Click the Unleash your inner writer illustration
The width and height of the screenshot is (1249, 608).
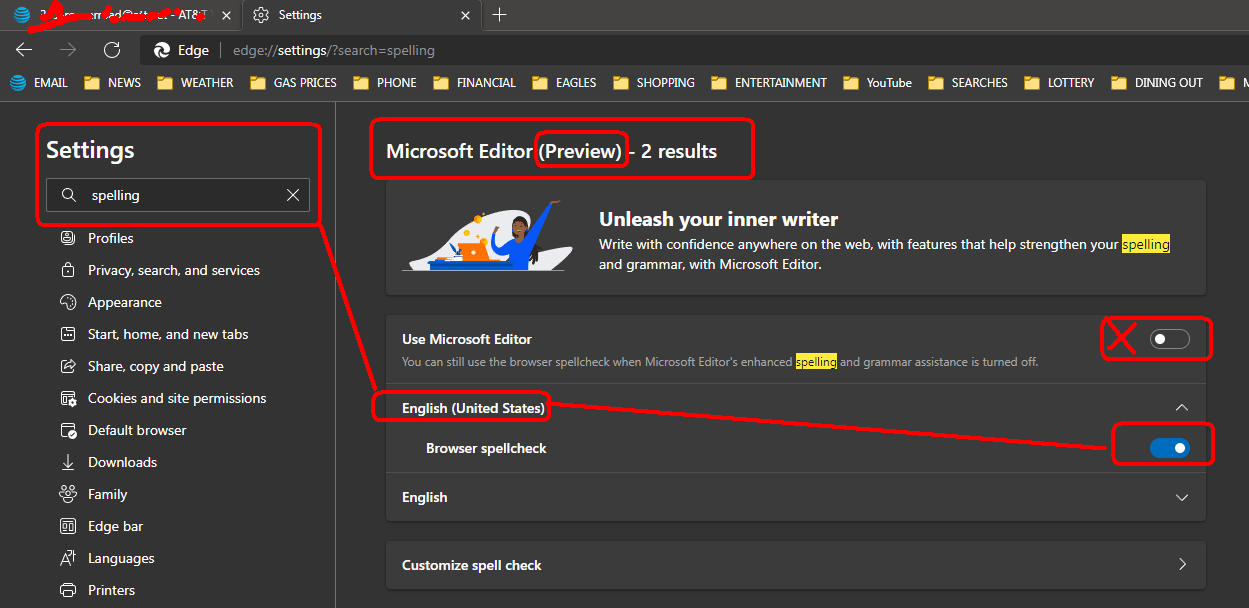tap(487, 236)
